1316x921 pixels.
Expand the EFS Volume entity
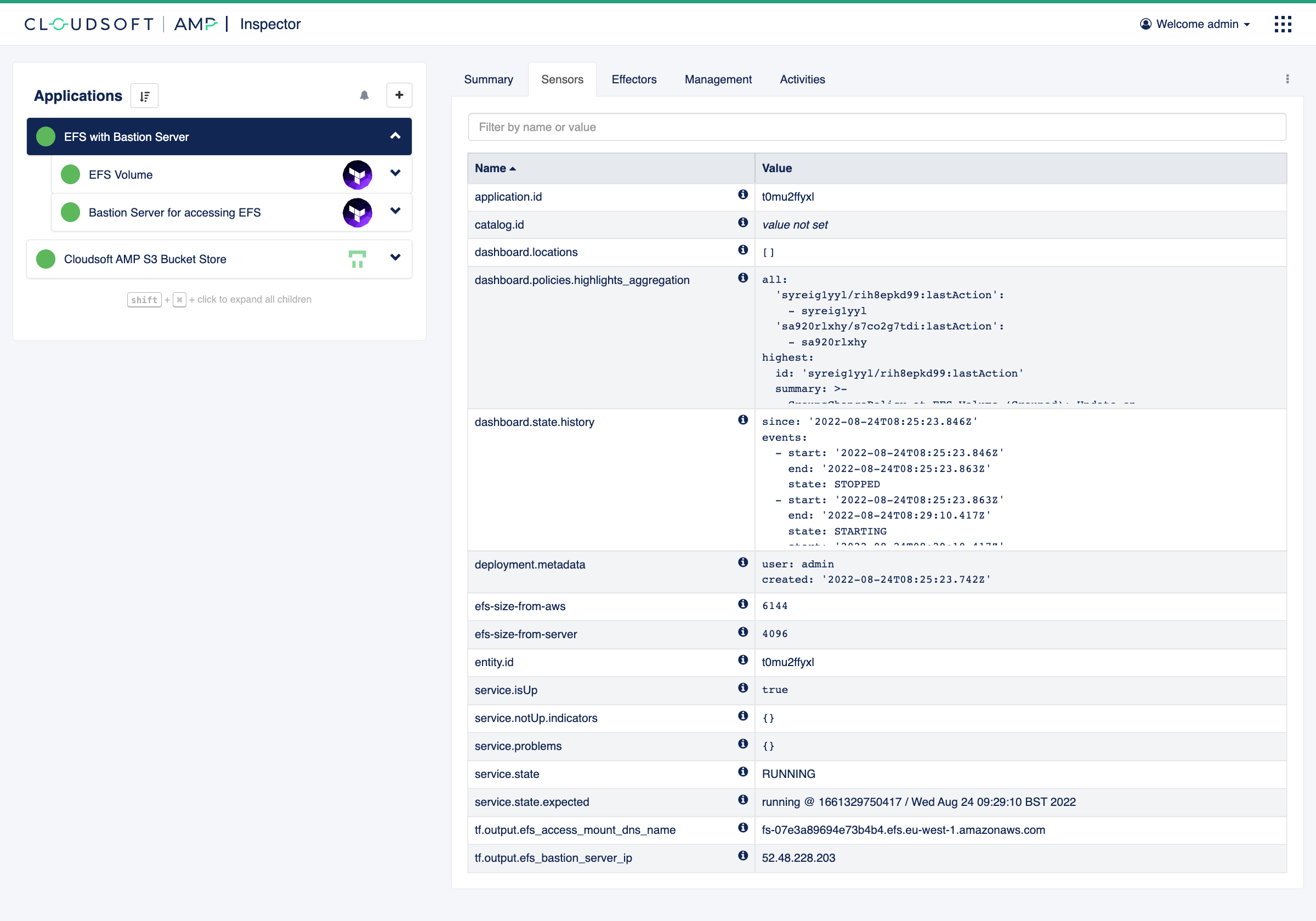[x=395, y=173]
